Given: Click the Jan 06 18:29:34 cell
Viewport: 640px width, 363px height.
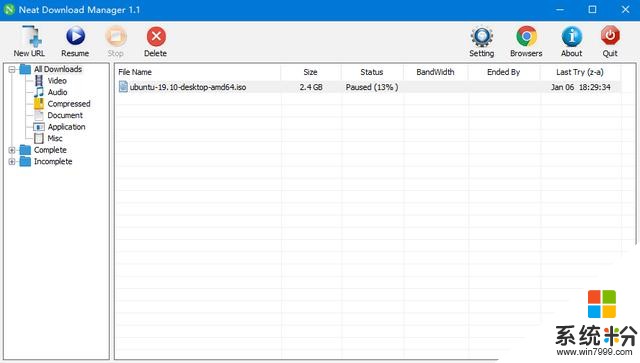Looking at the screenshot, I should 581,87.
